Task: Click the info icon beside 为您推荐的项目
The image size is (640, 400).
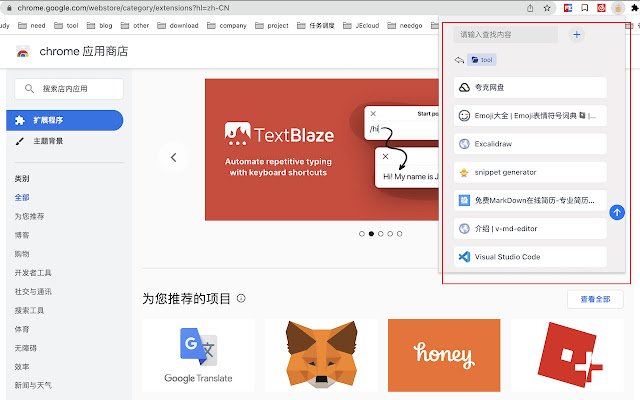Action: [241, 298]
